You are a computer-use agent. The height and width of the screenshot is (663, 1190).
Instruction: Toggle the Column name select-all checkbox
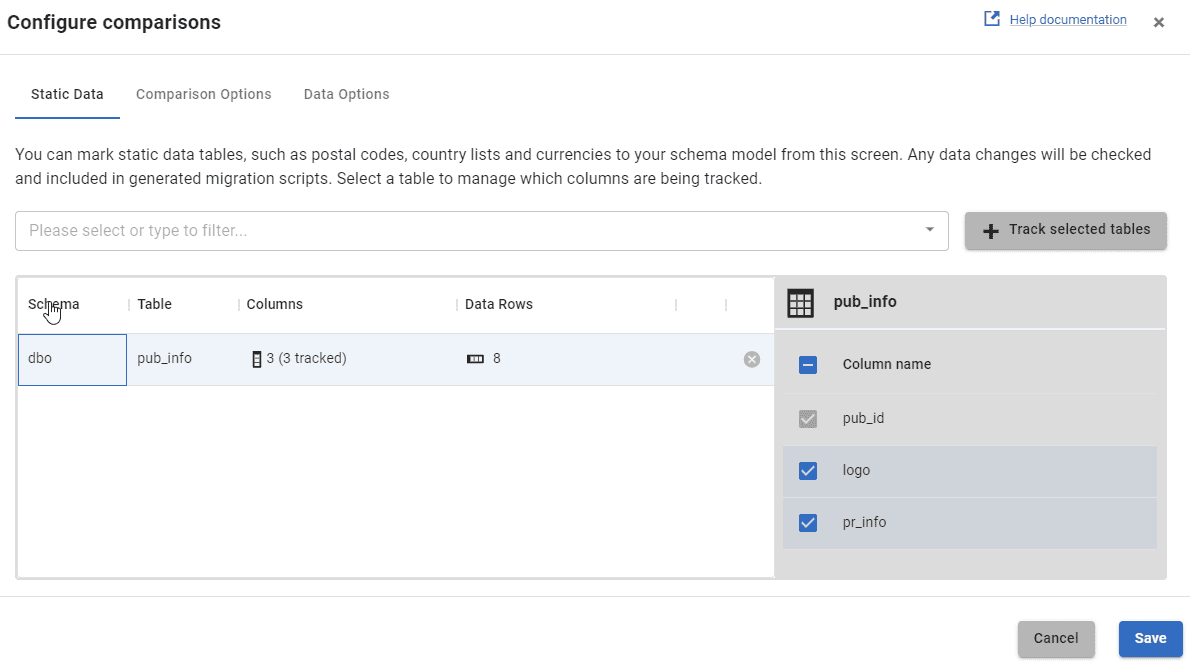808,365
